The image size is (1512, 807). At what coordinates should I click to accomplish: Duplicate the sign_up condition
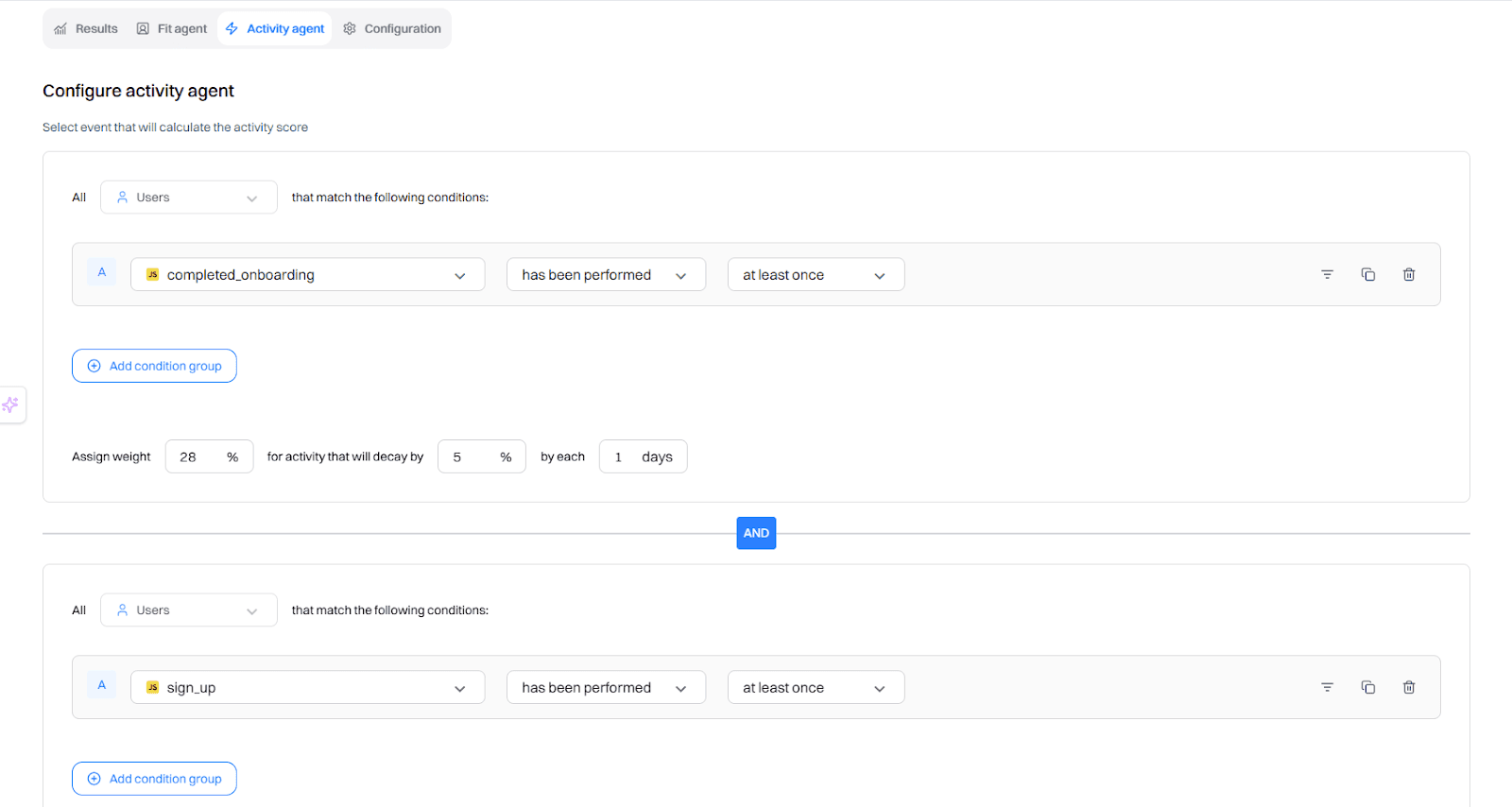click(1367, 688)
